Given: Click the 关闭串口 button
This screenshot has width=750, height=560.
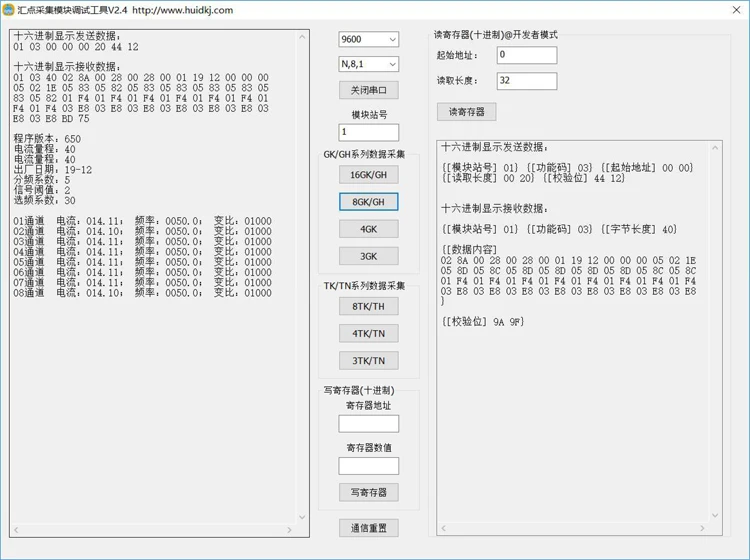Looking at the screenshot, I should coord(368,90).
